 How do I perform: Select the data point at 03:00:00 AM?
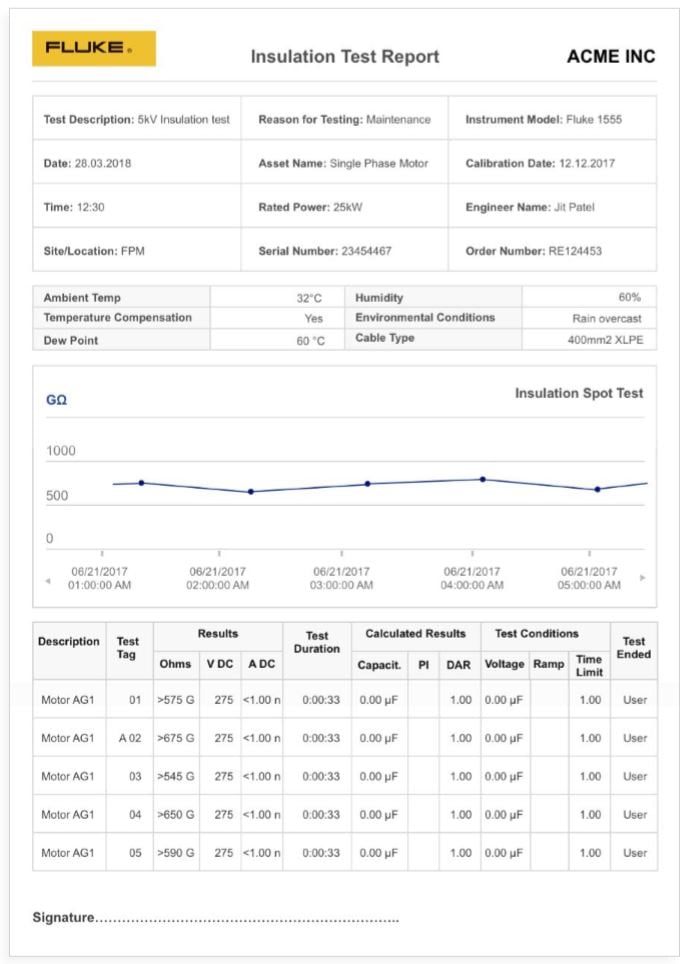[368, 484]
